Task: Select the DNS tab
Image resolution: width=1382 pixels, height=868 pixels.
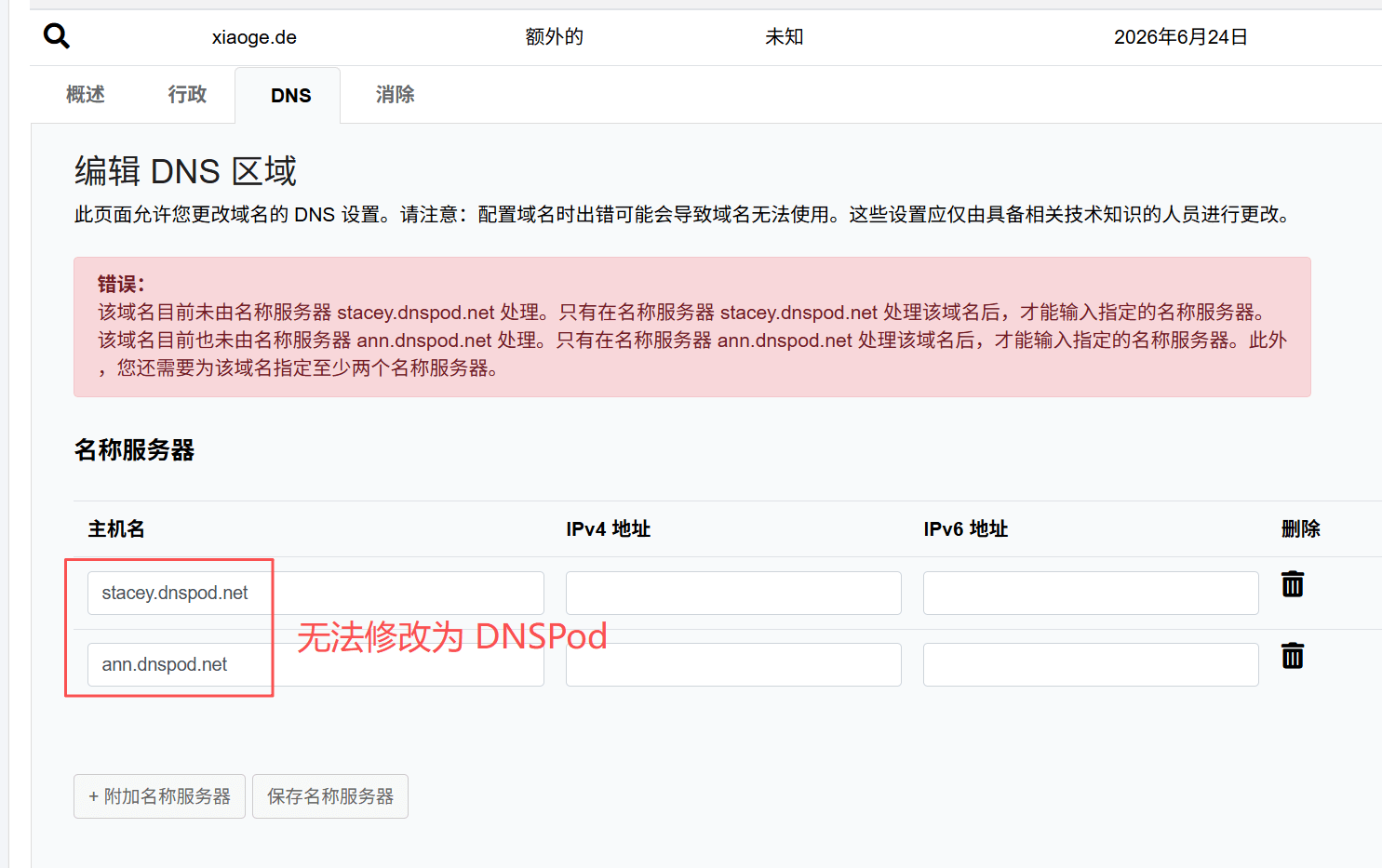Action: click(290, 96)
